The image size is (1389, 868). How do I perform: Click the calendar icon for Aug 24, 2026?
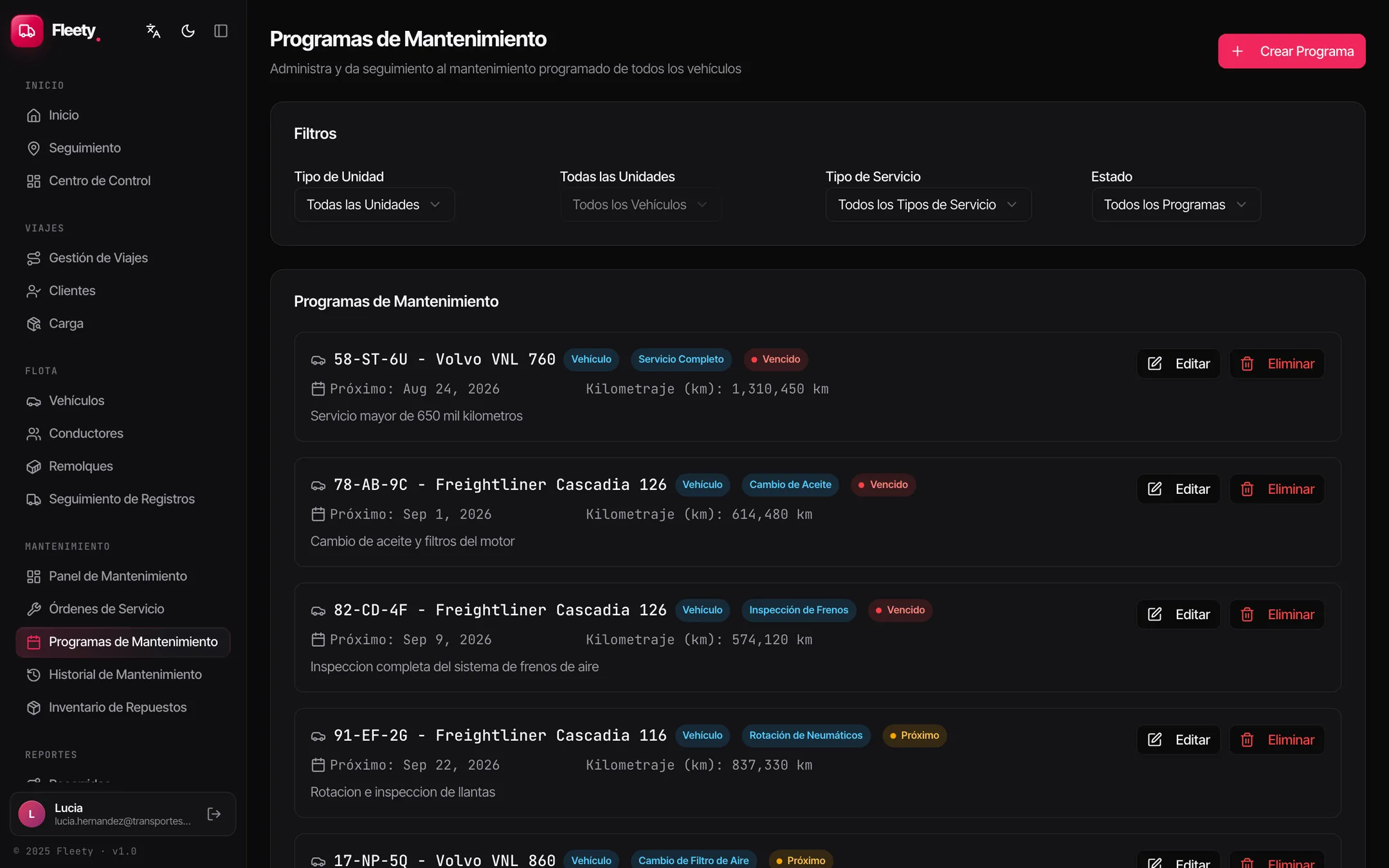(318, 389)
